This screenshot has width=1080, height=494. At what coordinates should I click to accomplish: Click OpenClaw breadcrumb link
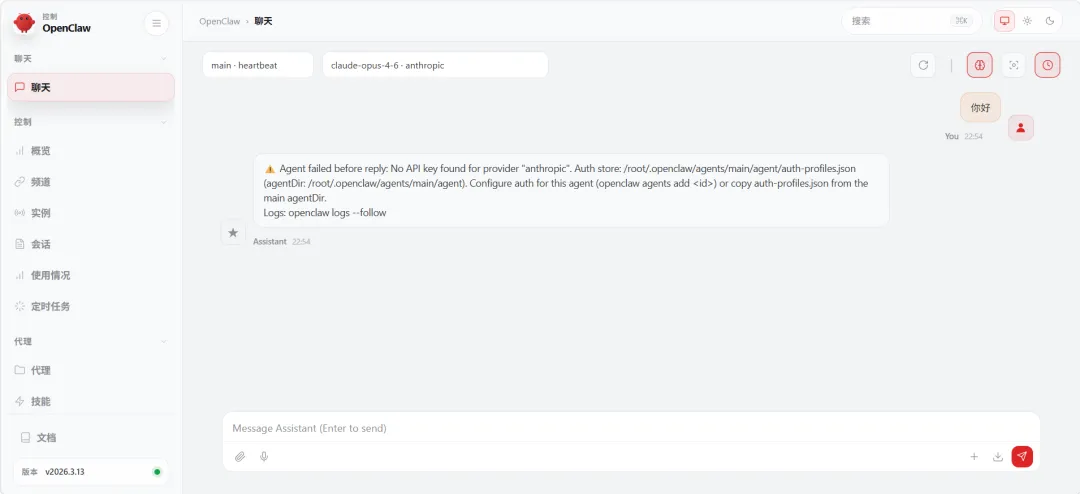point(220,21)
